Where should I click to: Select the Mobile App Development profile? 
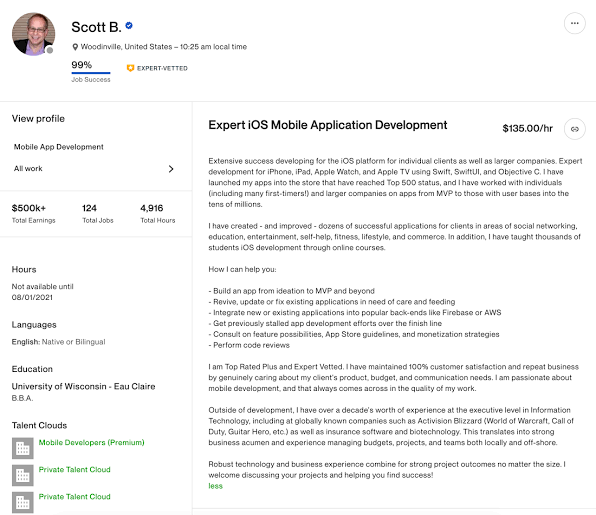[x=59, y=147]
